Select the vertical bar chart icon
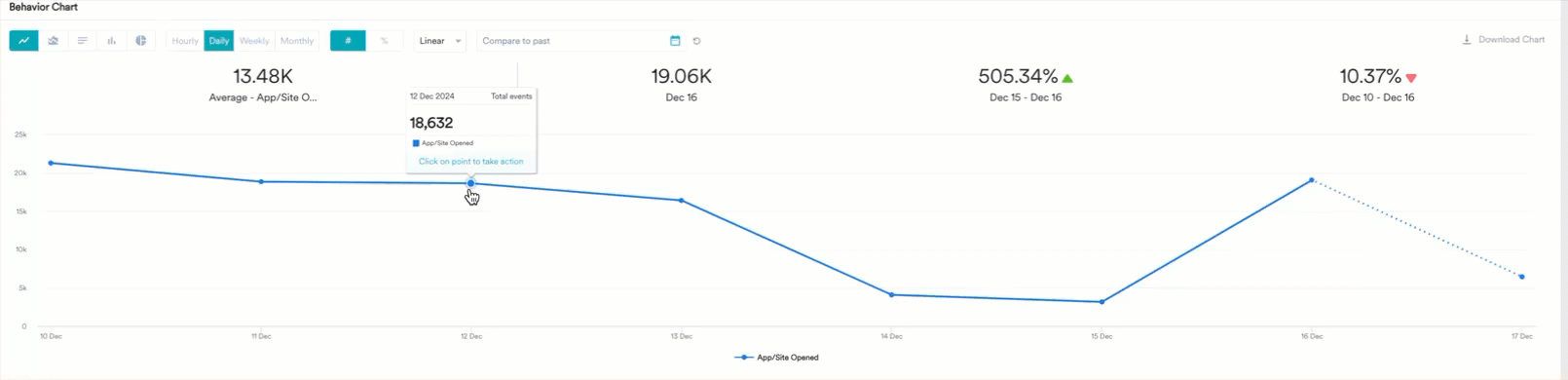 pyautogui.click(x=111, y=41)
